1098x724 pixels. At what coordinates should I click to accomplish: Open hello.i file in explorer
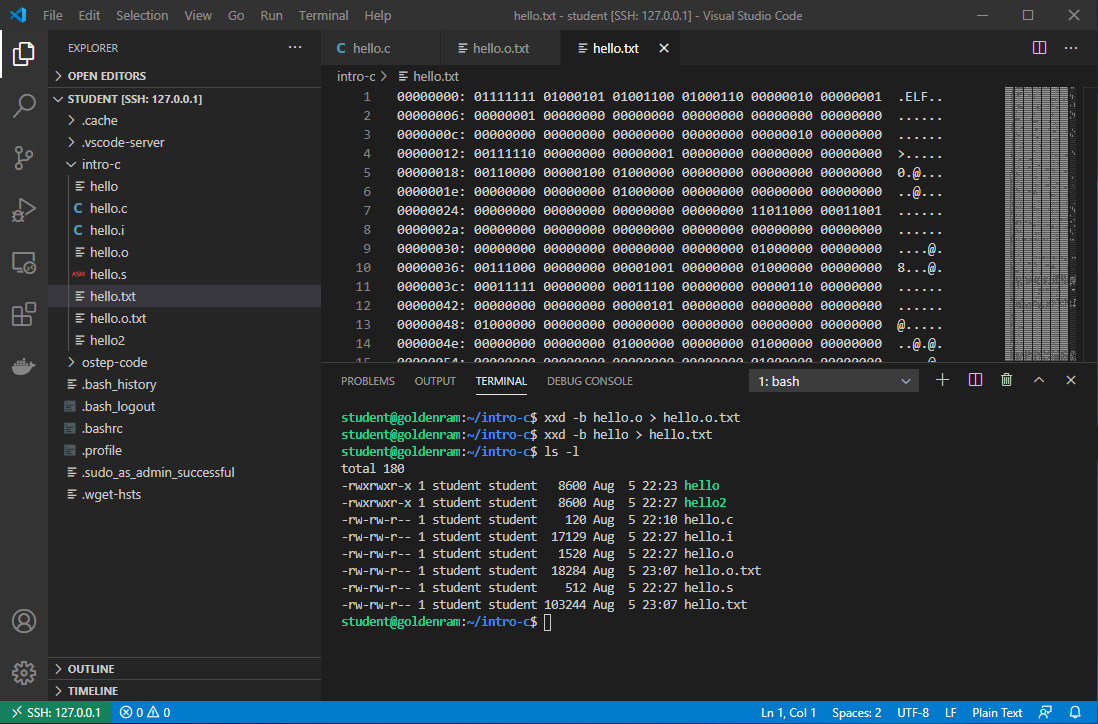[185, 230]
